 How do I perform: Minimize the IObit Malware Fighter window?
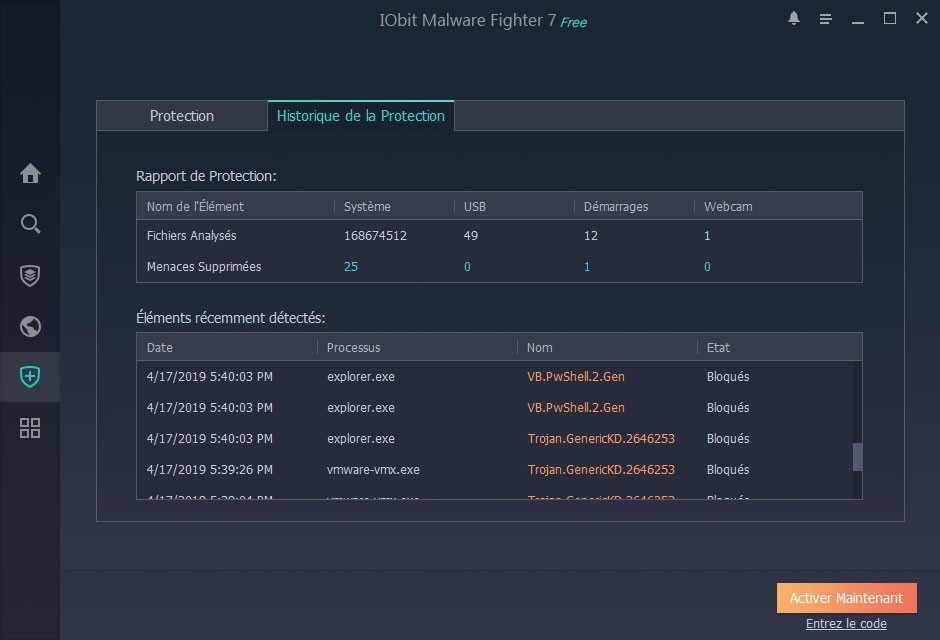coord(858,22)
